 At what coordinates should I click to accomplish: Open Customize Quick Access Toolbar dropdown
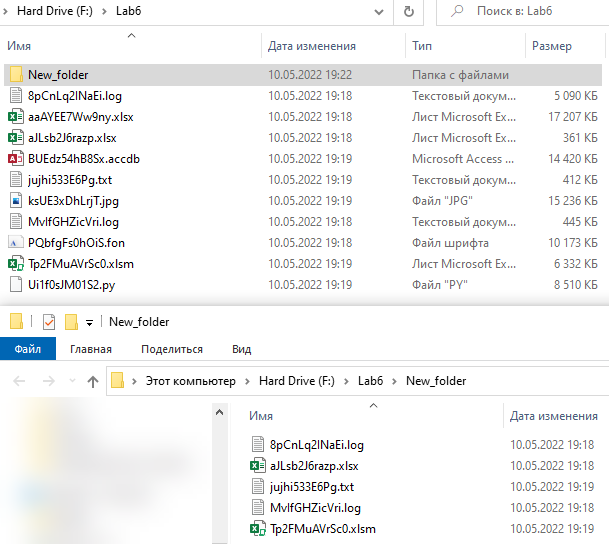[89, 323]
